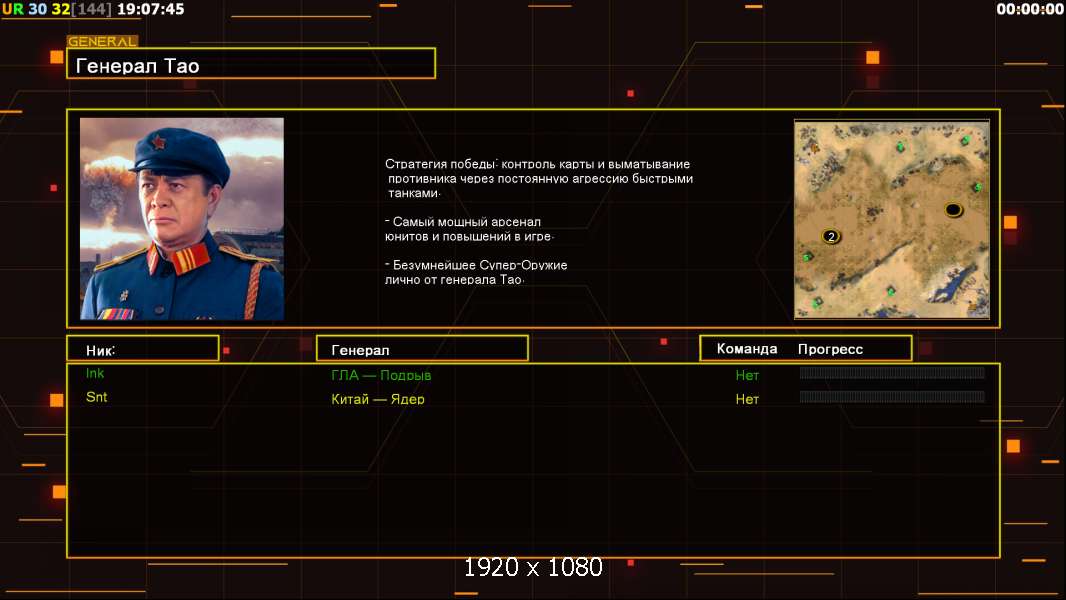Screen dimensions: 1066x600
Task: Click the General Tao portrait image
Action: 182,219
